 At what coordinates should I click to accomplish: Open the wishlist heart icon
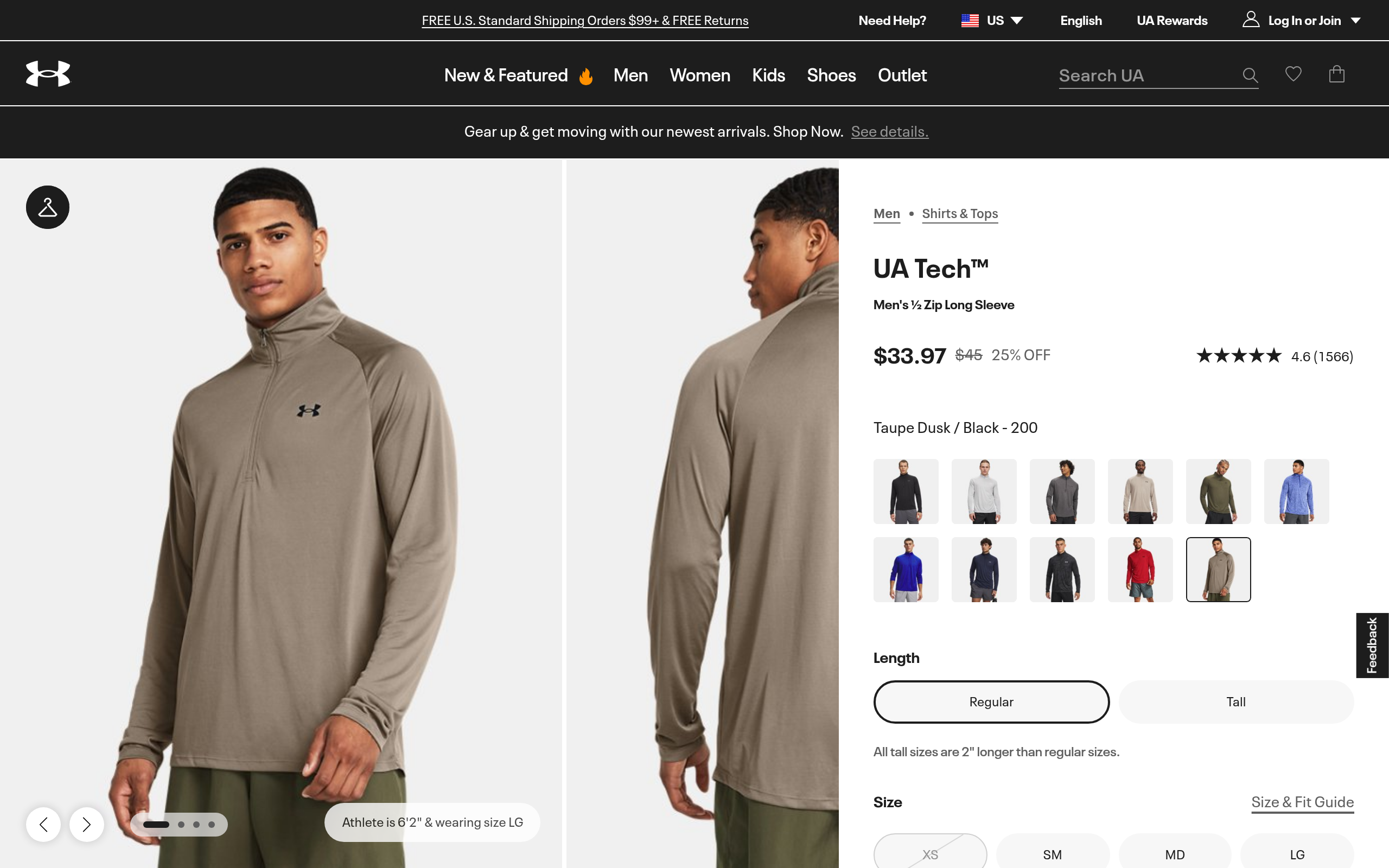tap(1293, 74)
